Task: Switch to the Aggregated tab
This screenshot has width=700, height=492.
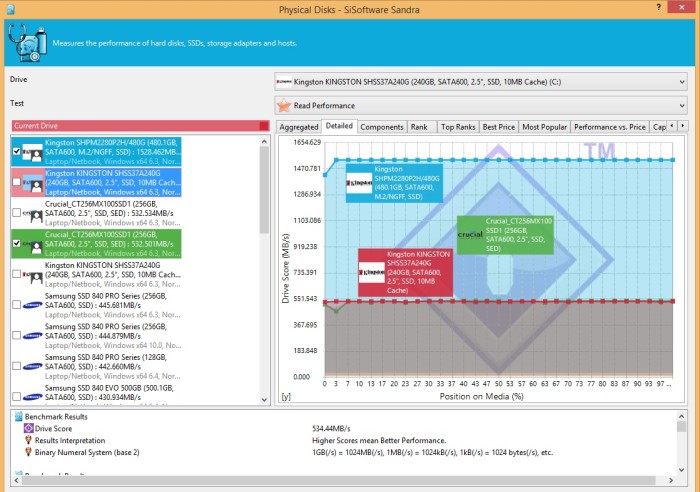Action: coord(299,127)
